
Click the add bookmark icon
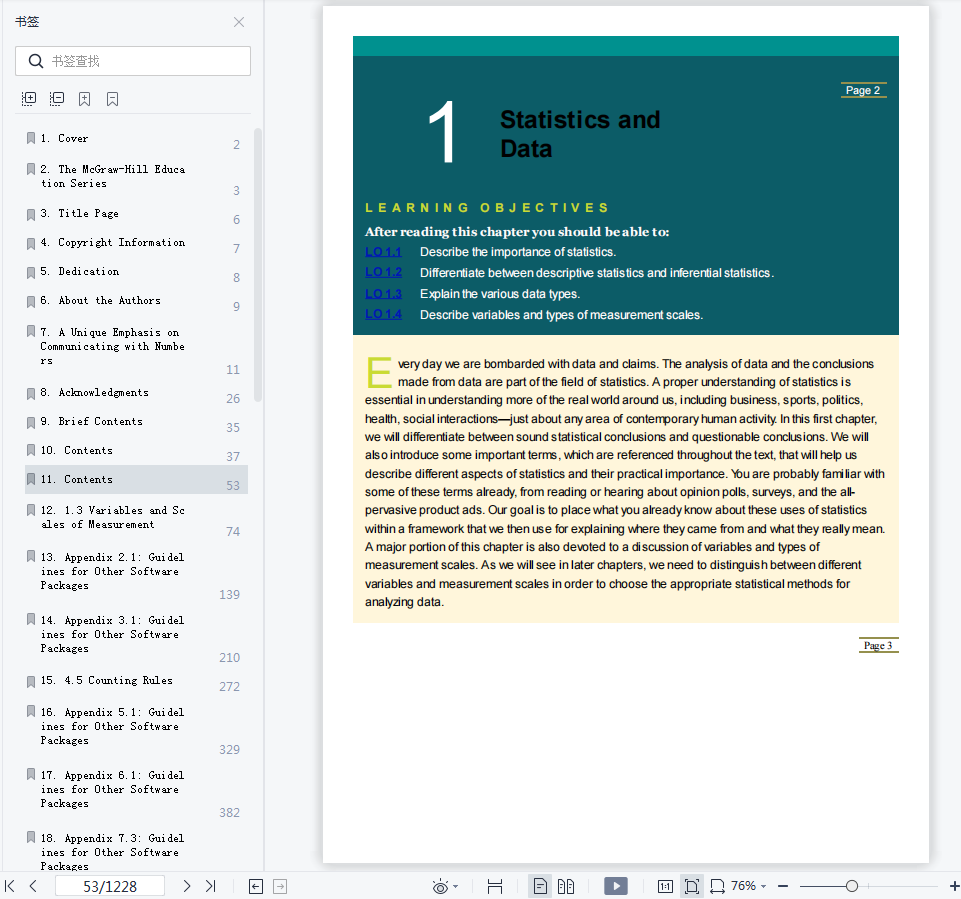[x=85, y=99]
